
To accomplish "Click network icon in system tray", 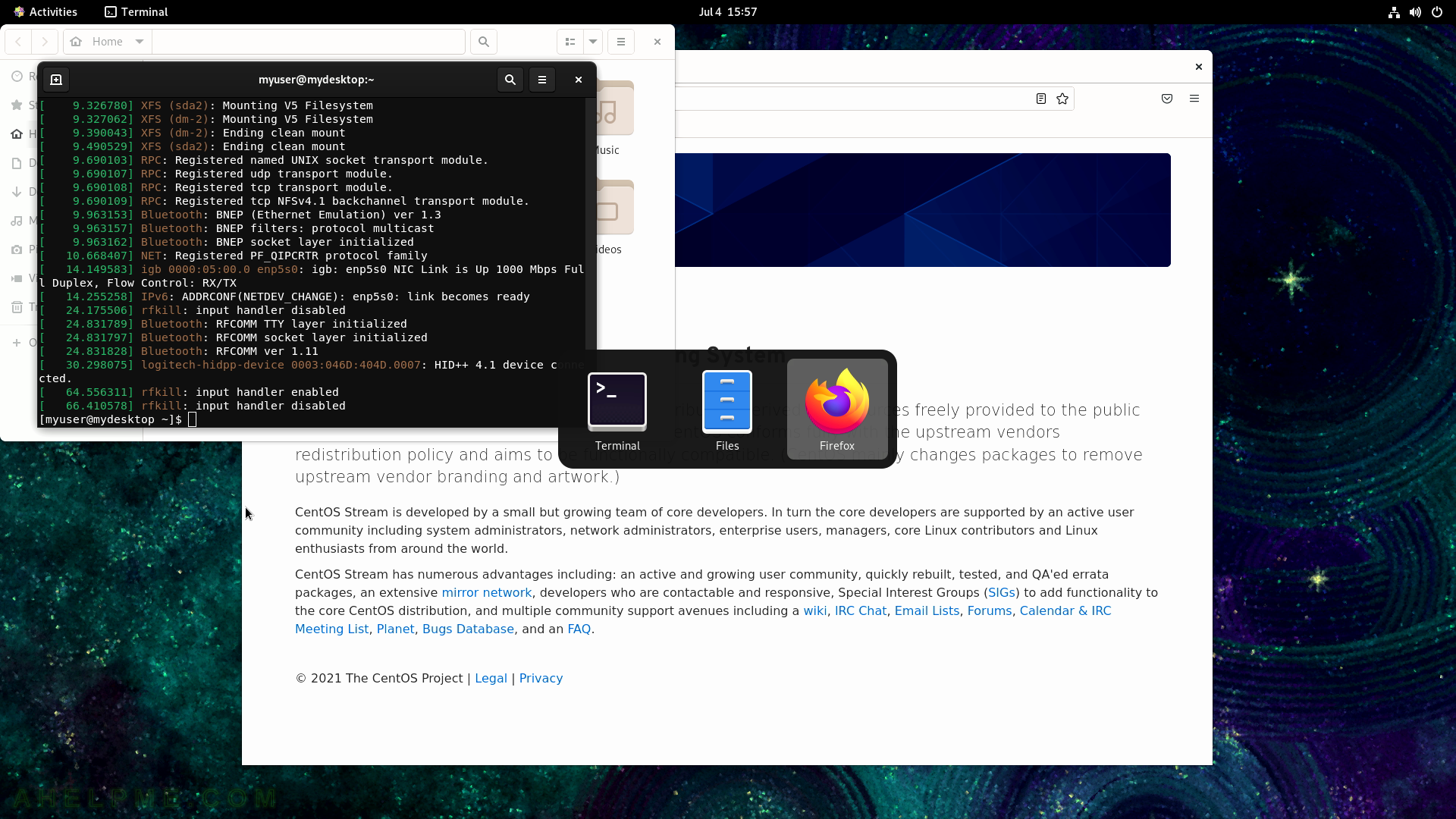I will pos(1394,11).
